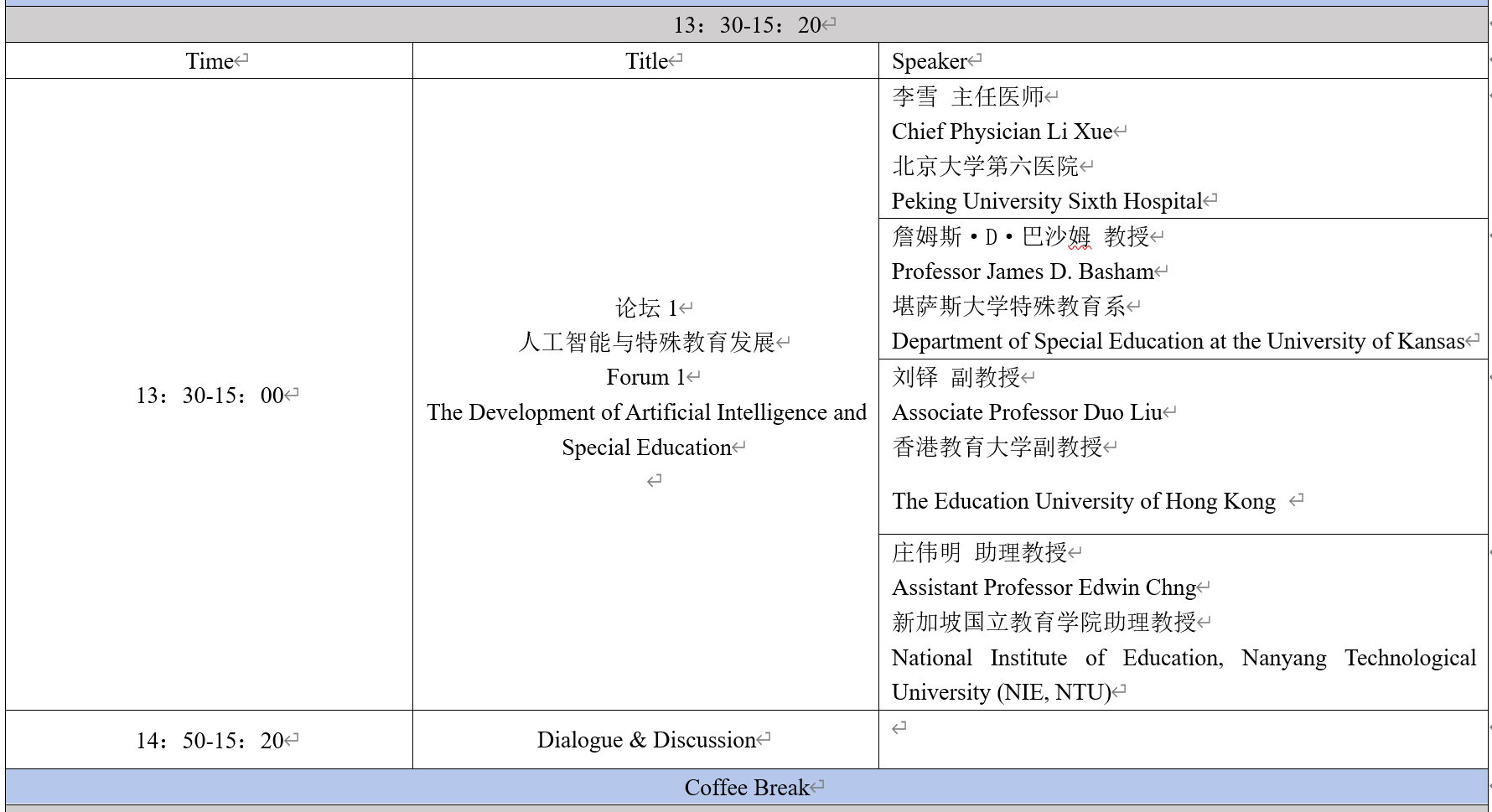This screenshot has height=812, width=1492.
Task: Click the University of Kansas department line
Action: point(1178,341)
